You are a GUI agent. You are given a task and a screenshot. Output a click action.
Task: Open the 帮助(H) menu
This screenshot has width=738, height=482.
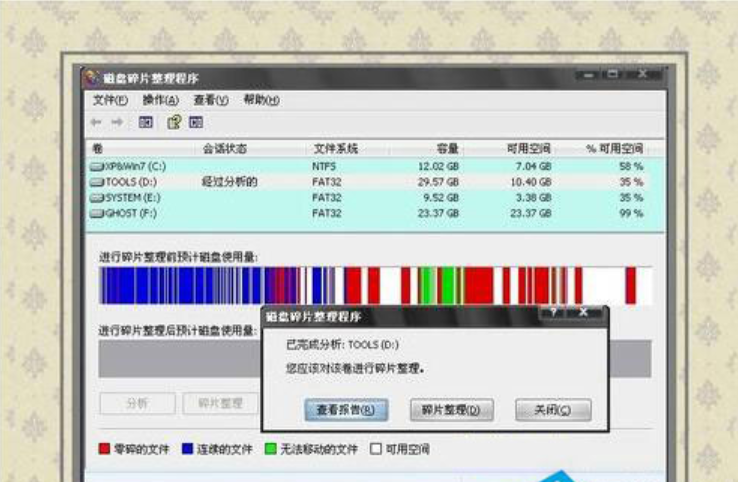(261, 100)
